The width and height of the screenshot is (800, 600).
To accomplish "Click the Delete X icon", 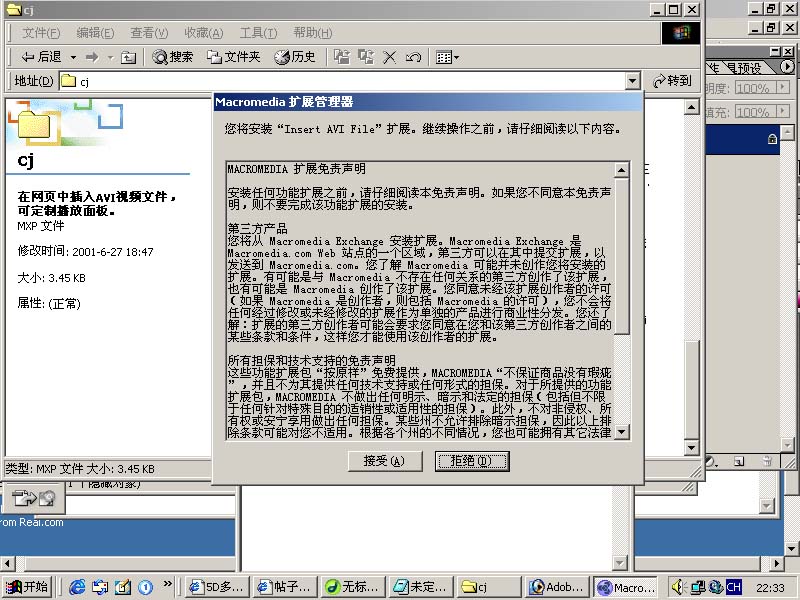I will [389, 57].
